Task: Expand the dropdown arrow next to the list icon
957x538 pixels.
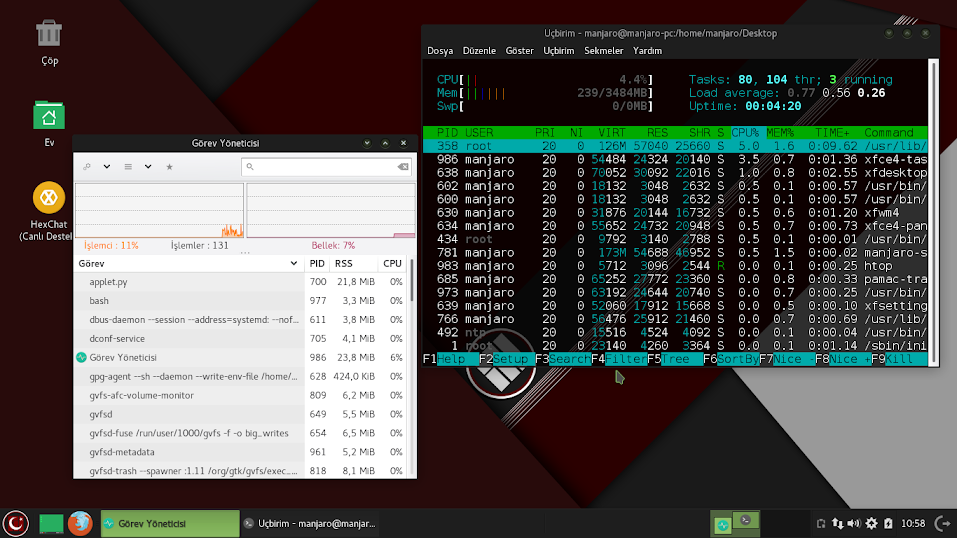Action: [x=148, y=167]
